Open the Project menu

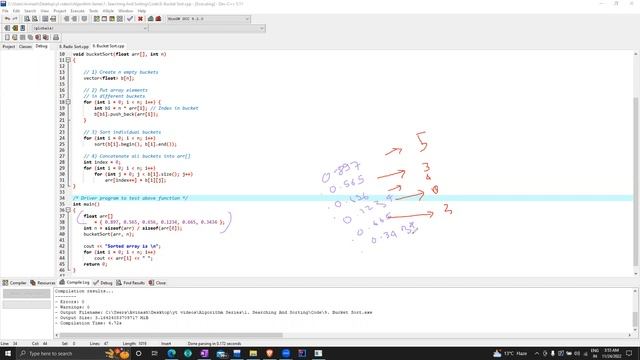pyautogui.click(x=60, y=11)
